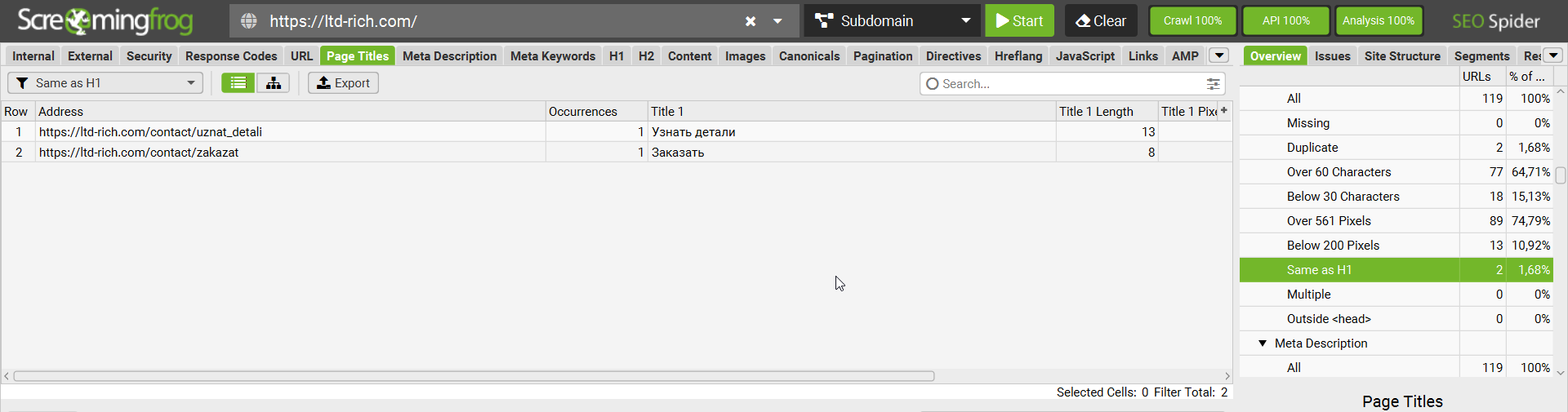This screenshot has width=1568, height=412.
Task: Open the Meta Description tab
Action: tap(449, 55)
